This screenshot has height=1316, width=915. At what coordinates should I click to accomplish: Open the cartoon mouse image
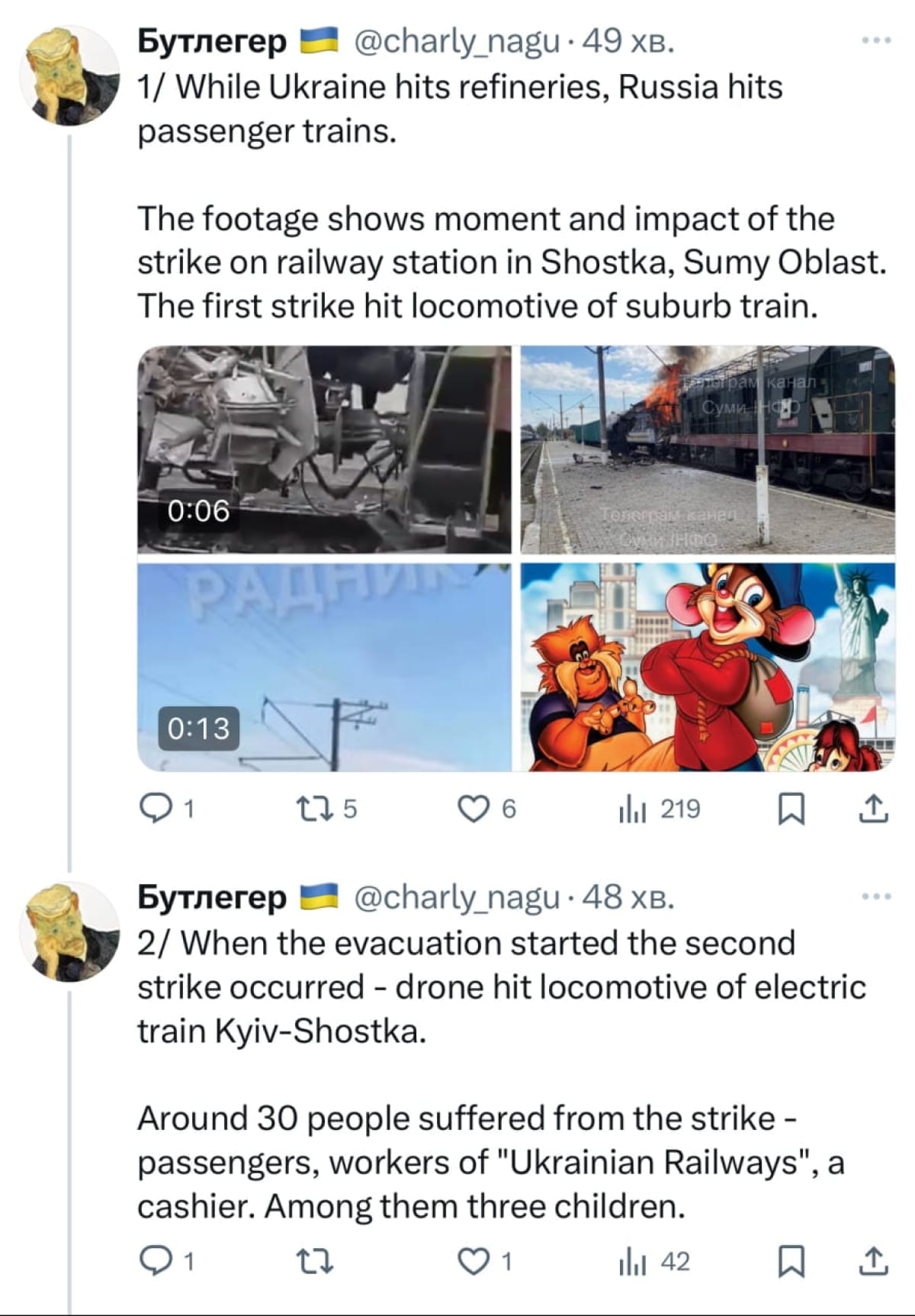708,667
